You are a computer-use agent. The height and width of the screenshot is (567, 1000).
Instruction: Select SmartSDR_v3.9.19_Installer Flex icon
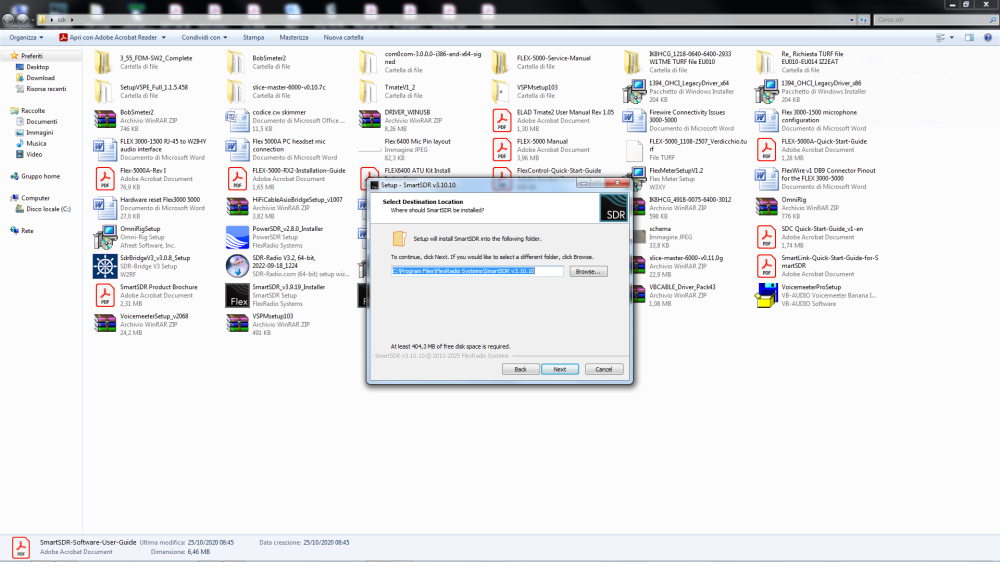(237, 295)
